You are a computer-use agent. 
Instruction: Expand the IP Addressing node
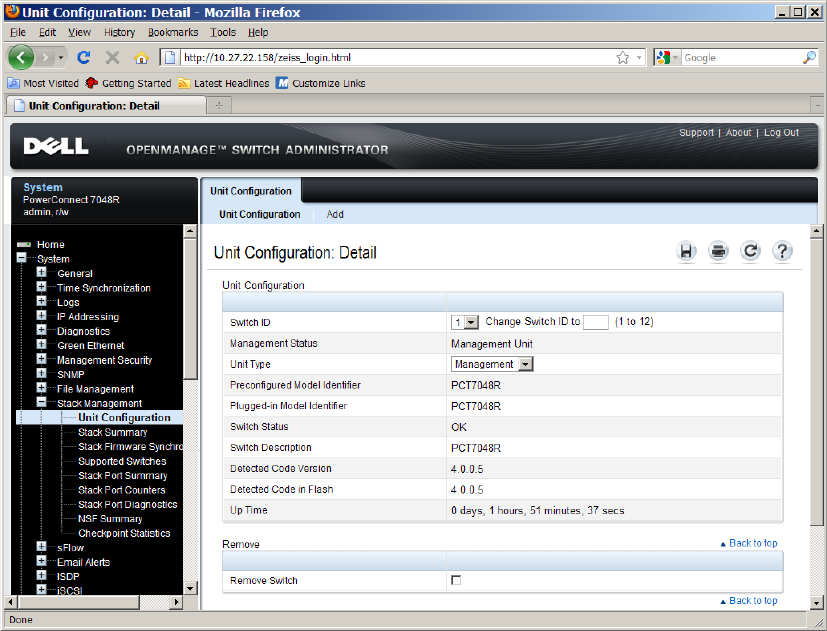41,316
